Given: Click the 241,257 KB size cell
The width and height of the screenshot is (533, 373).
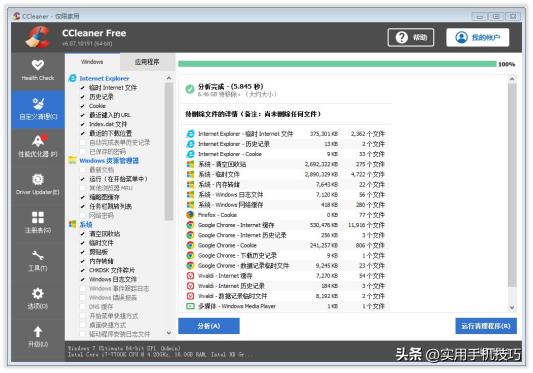Looking at the screenshot, I should click(x=324, y=245).
